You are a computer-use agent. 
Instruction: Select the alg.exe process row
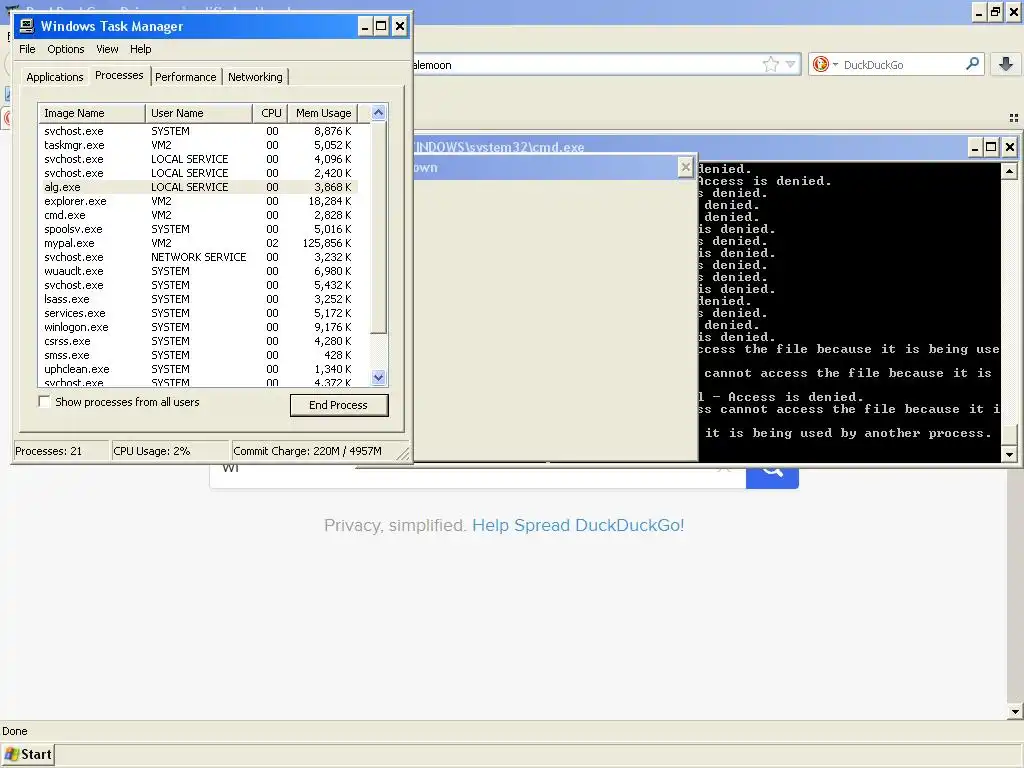click(198, 187)
